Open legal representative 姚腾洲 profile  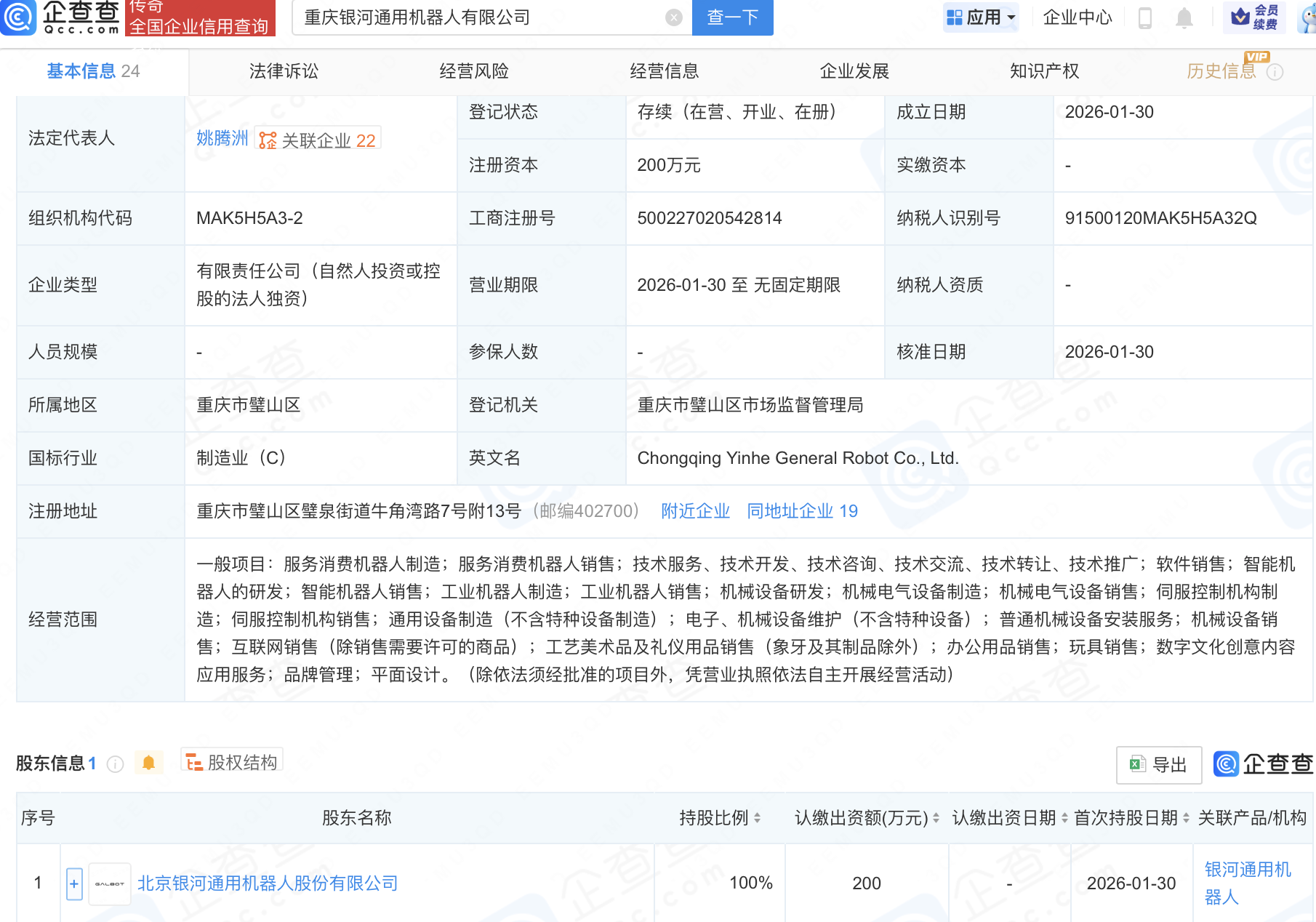(222, 138)
